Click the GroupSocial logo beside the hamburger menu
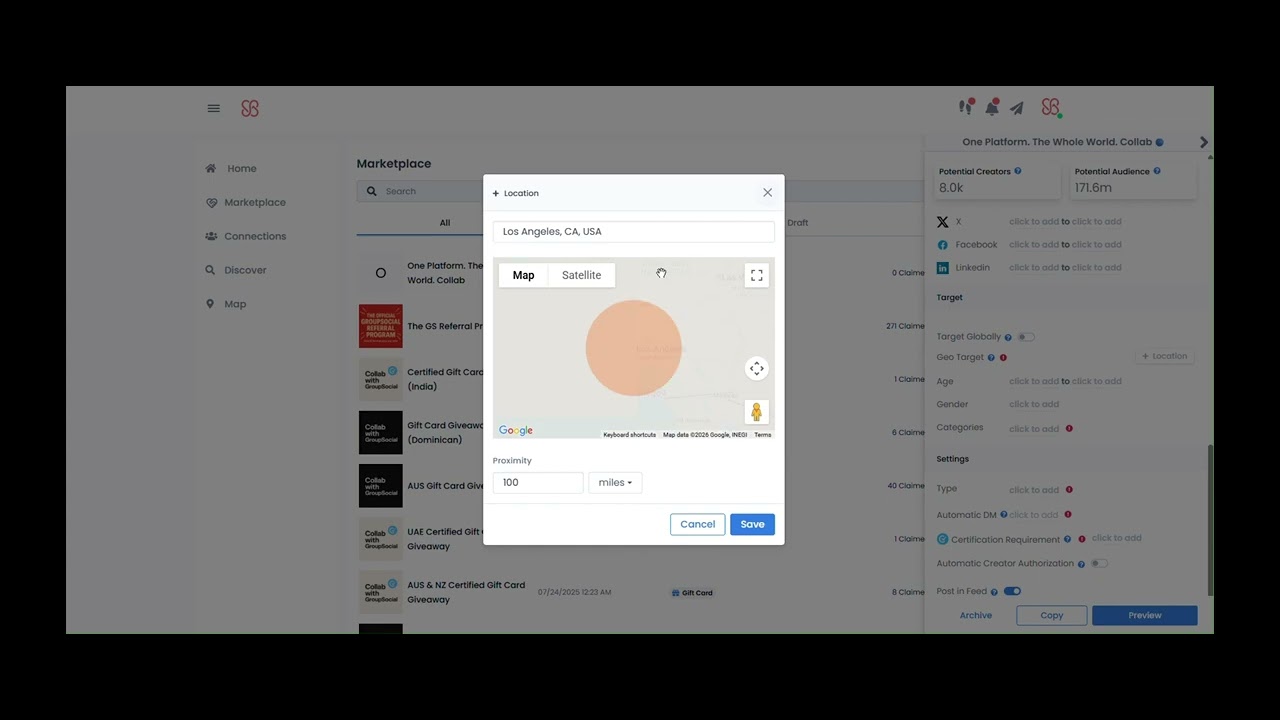 (x=250, y=108)
